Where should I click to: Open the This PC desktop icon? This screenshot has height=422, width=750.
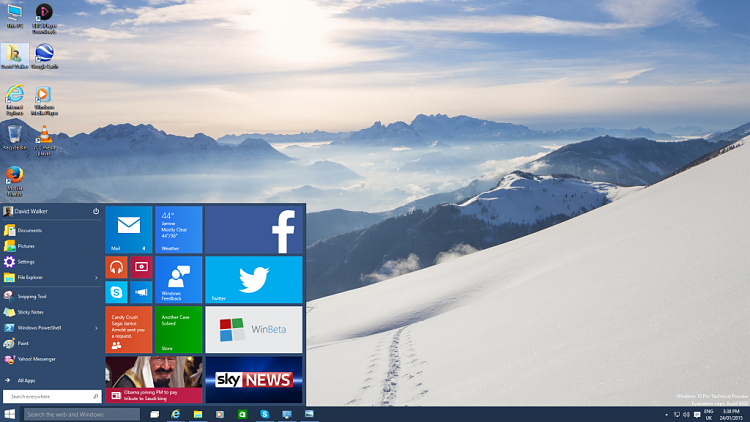click(14, 17)
